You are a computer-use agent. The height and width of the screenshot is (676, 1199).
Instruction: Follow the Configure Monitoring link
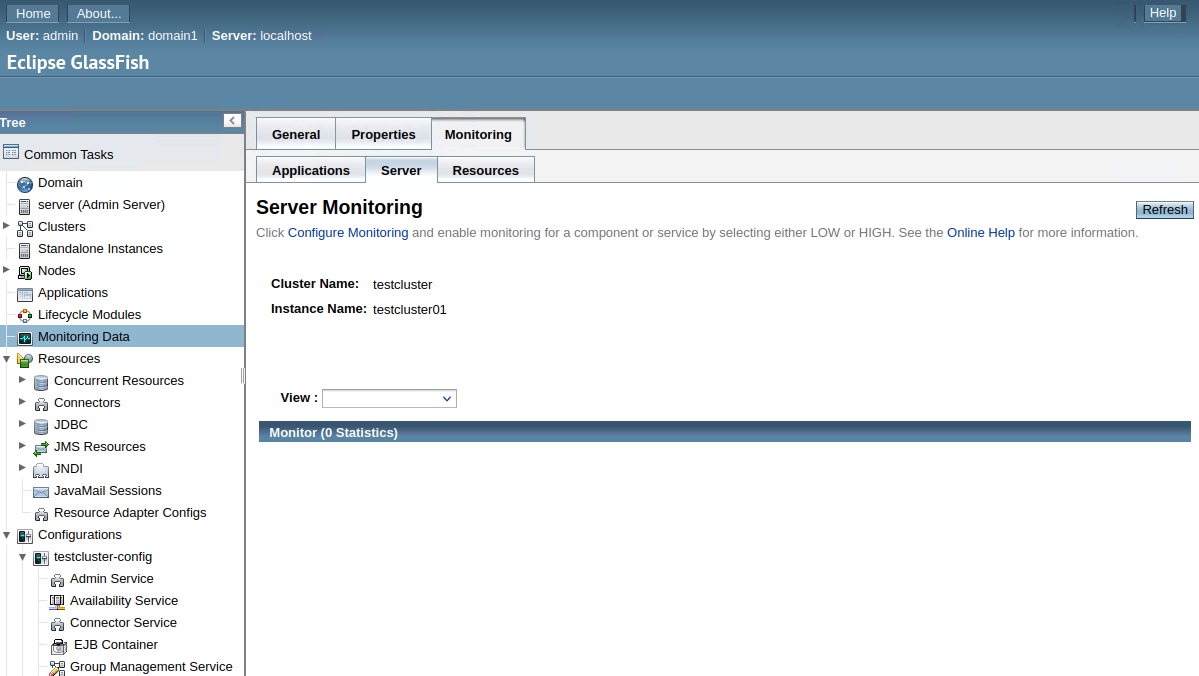(348, 232)
